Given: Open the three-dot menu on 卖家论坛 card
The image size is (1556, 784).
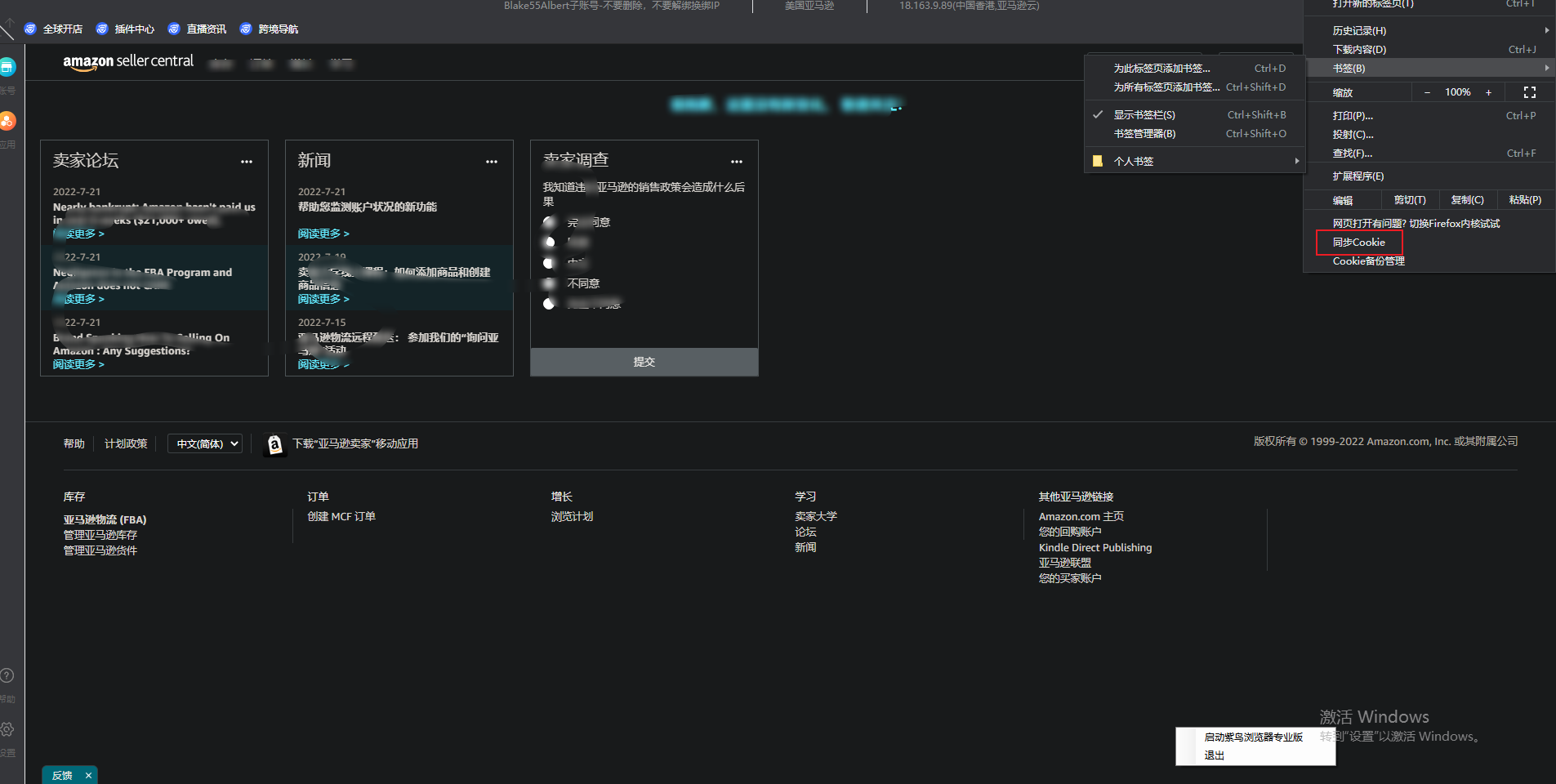Looking at the screenshot, I should coord(247,162).
